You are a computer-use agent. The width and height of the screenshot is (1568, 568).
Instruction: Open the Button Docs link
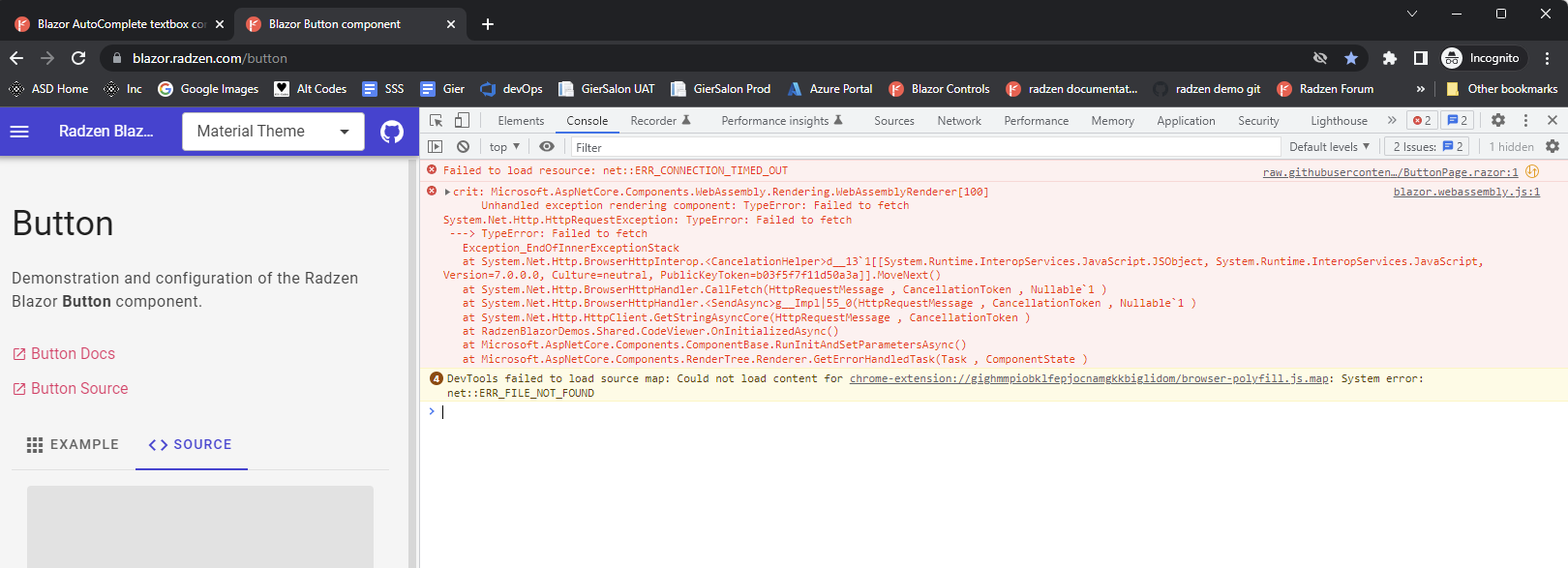(72, 354)
